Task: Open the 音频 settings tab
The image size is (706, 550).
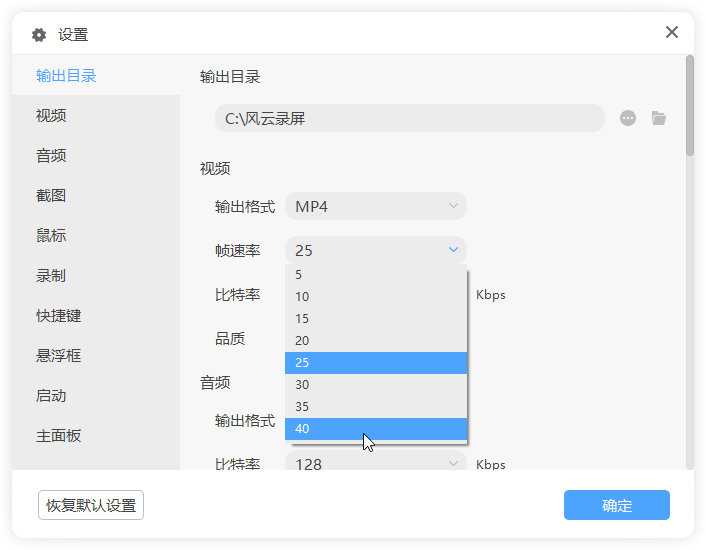Action: 51,156
